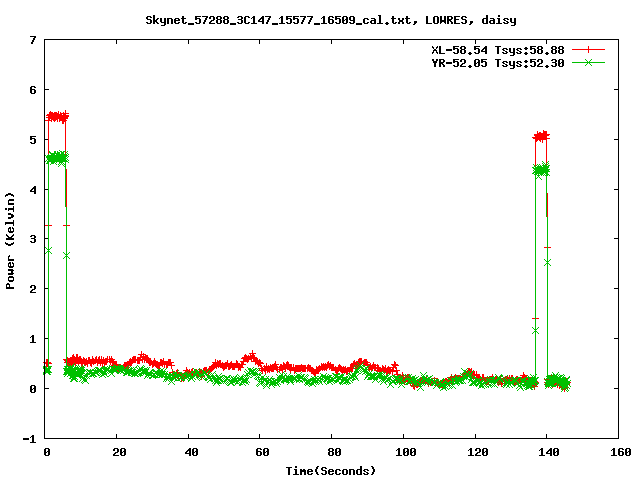Click the y-axis tick label 1
This screenshot has height=480, width=640.
click(x=33, y=339)
